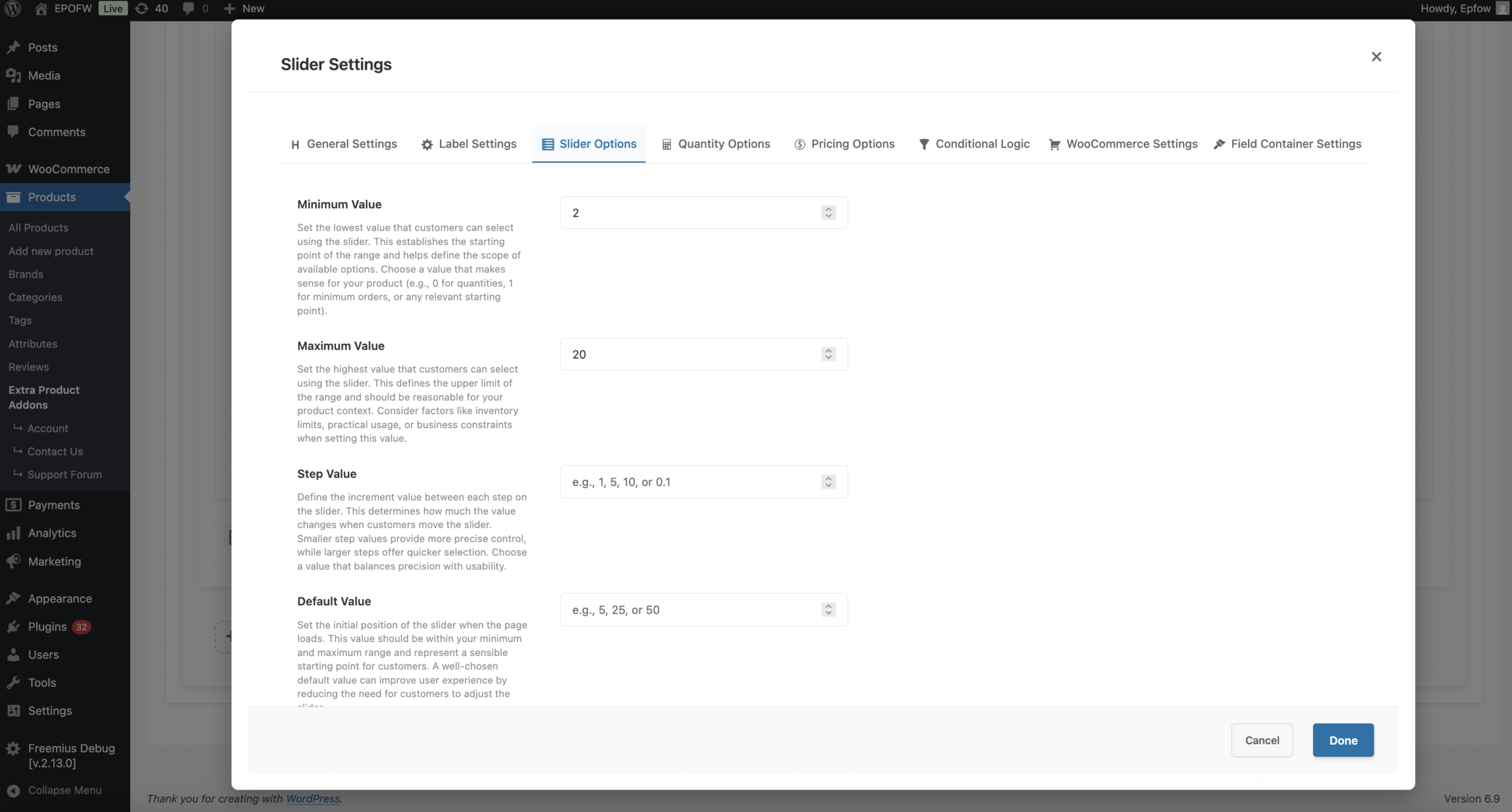Switch to Quantity Options tab

(x=716, y=144)
